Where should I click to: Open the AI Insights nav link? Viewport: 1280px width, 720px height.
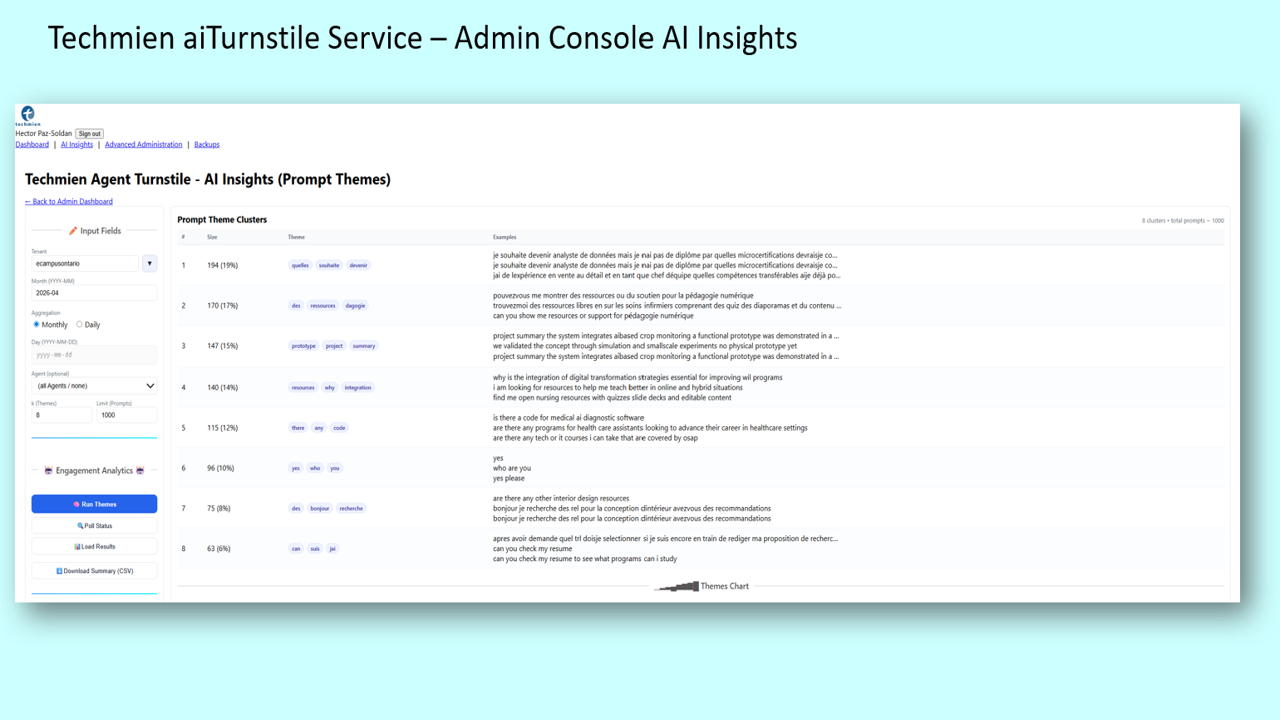coord(77,145)
